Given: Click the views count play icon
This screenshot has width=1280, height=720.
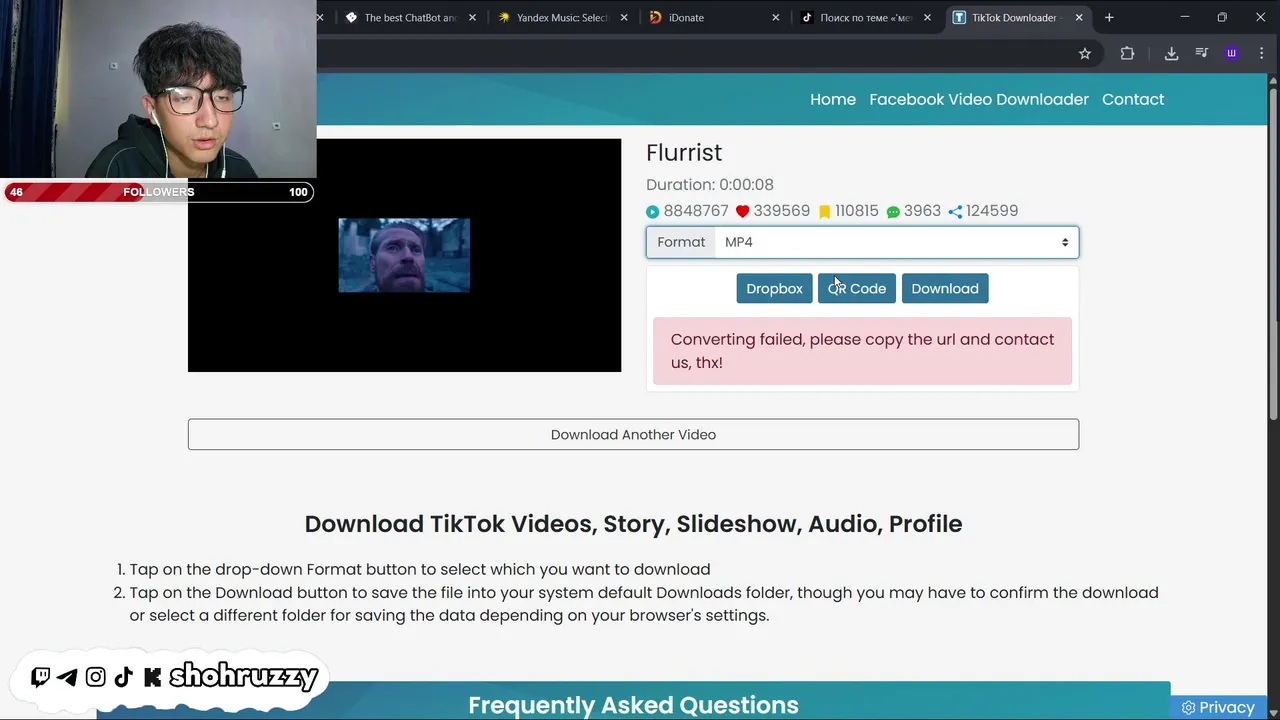Looking at the screenshot, I should (653, 212).
